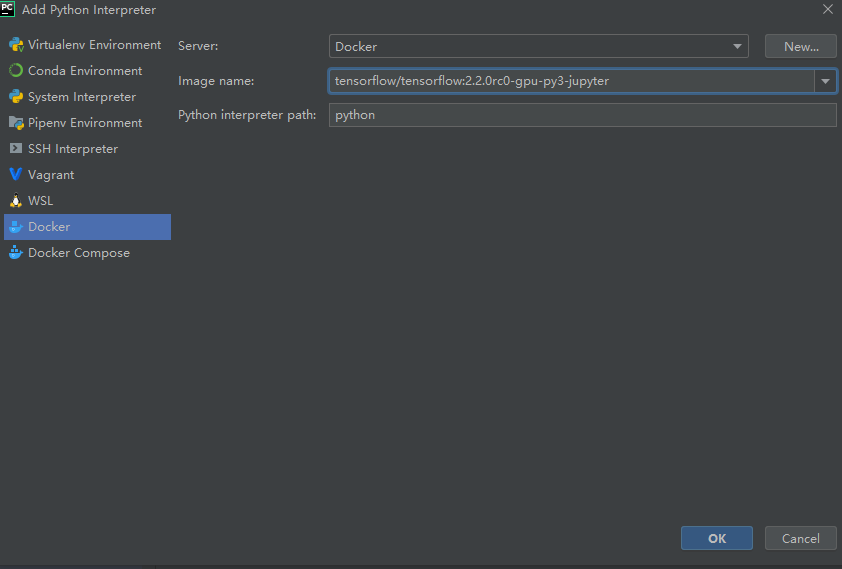Click the Cancel button
Image resolution: width=842 pixels, height=569 pixels.
point(801,538)
